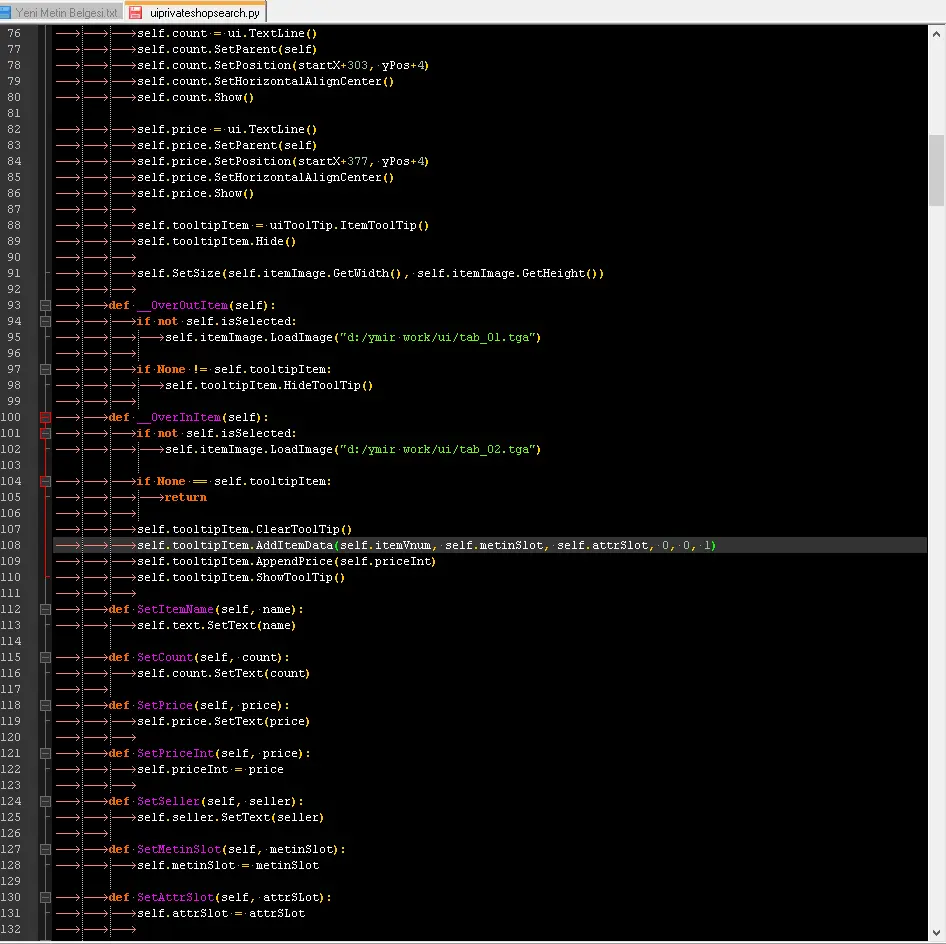Switch to the Yeni Metin Belgesi.txt tab
Image resolution: width=946 pixels, height=944 pixels.
[66, 13]
